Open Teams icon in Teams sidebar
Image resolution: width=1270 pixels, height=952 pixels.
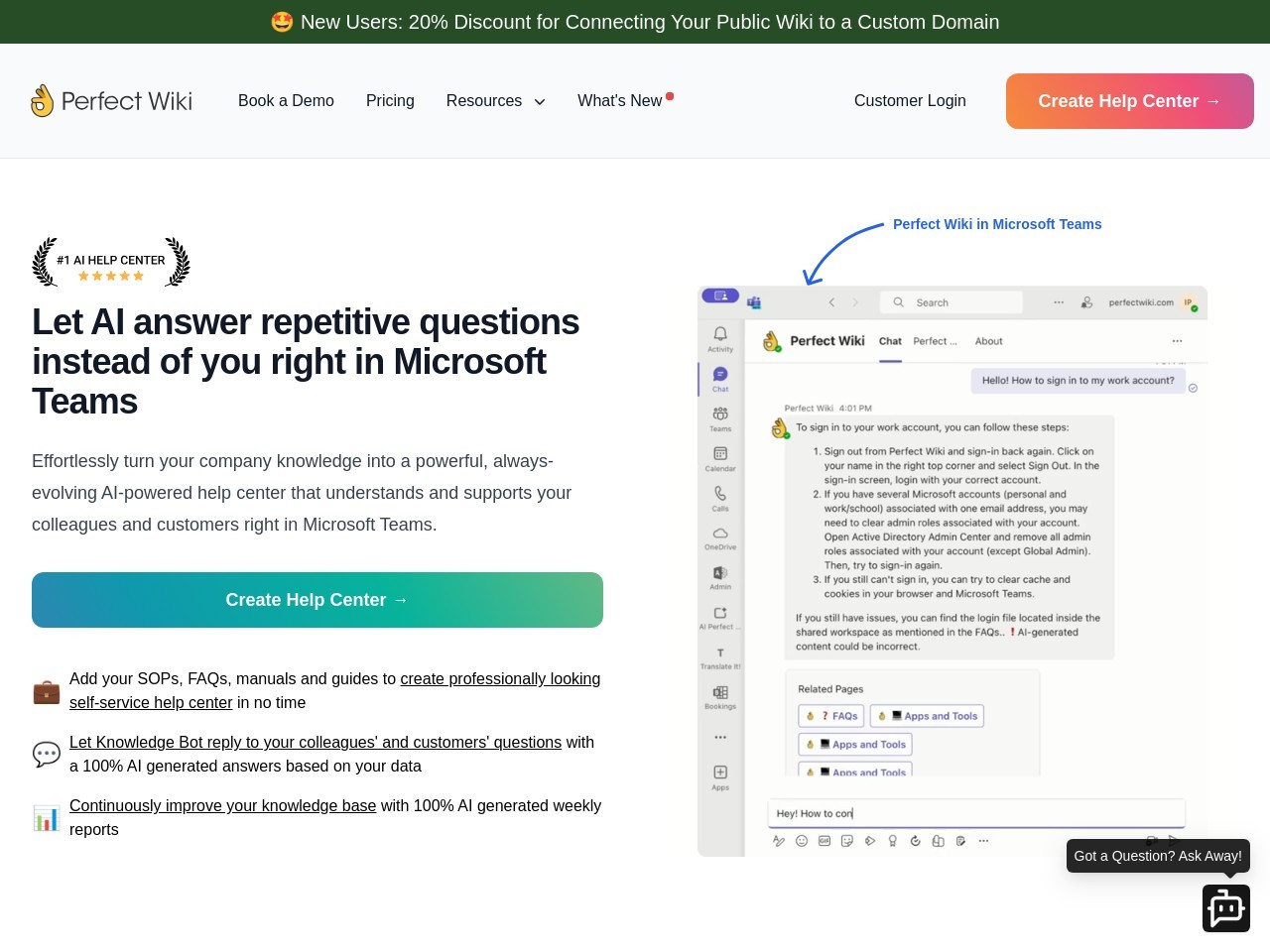[x=720, y=414]
